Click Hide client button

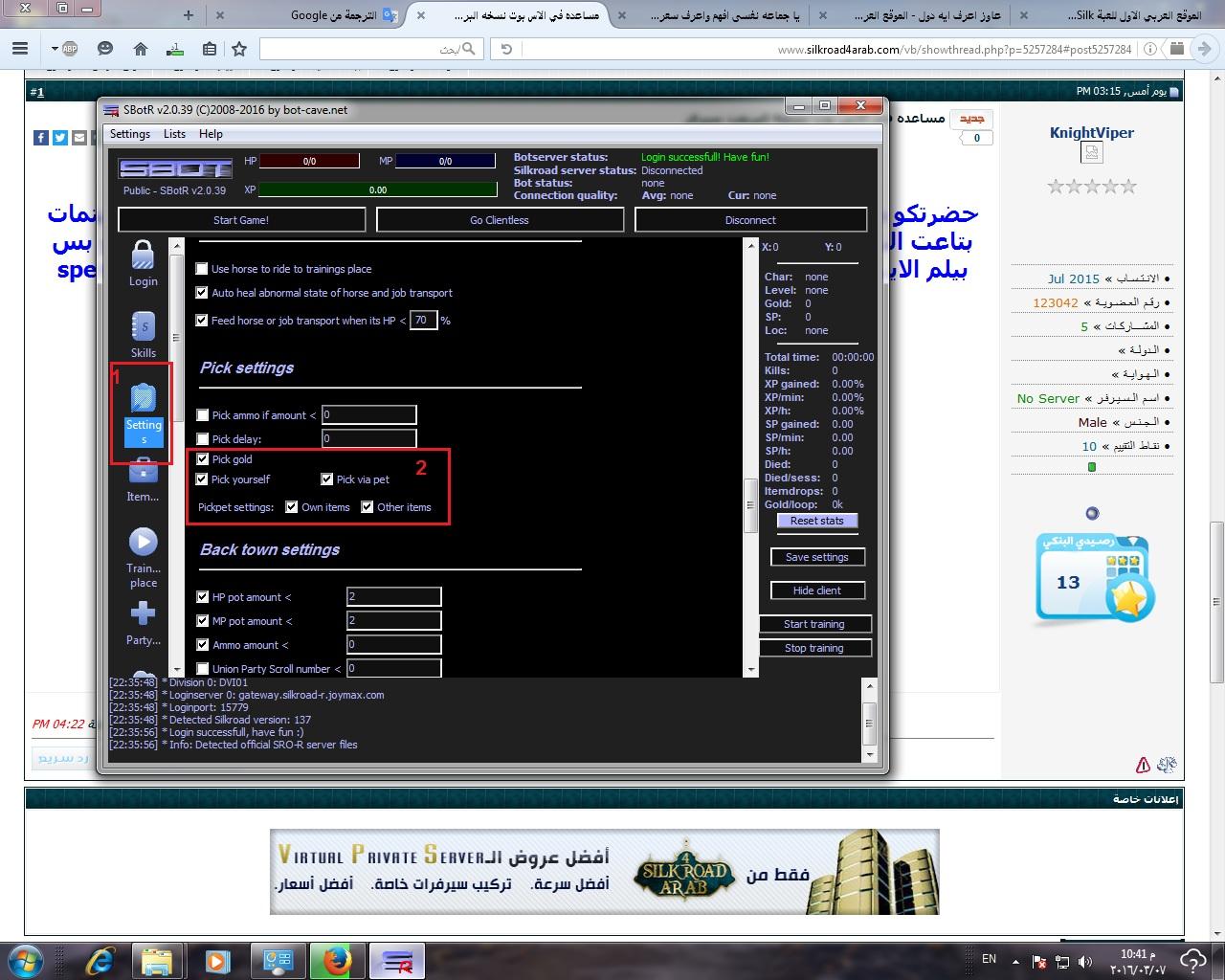pyautogui.click(x=817, y=590)
